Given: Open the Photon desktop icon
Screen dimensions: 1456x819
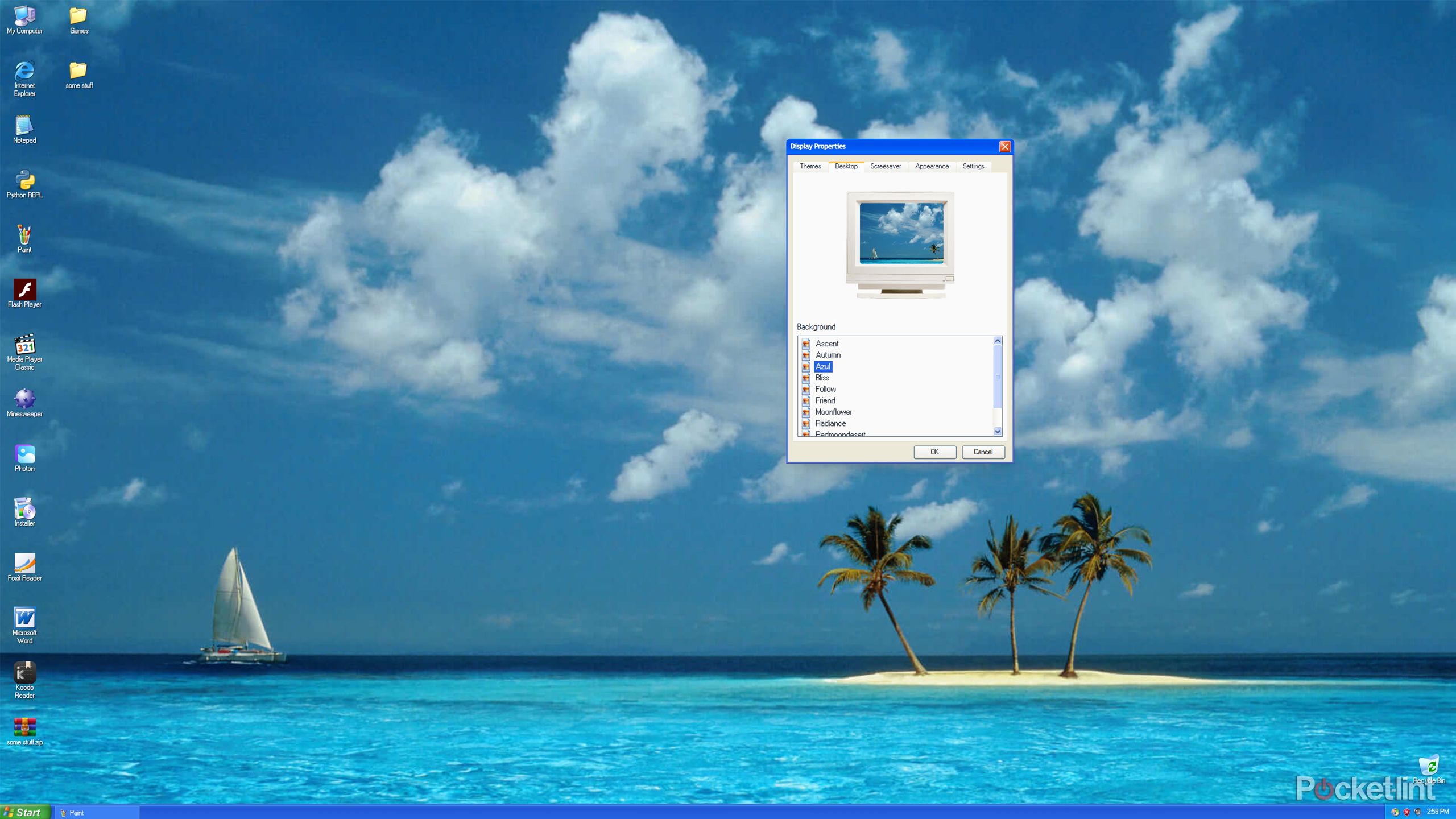Looking at the screenshot, I should pyautogui.click(x=24, y=458).
